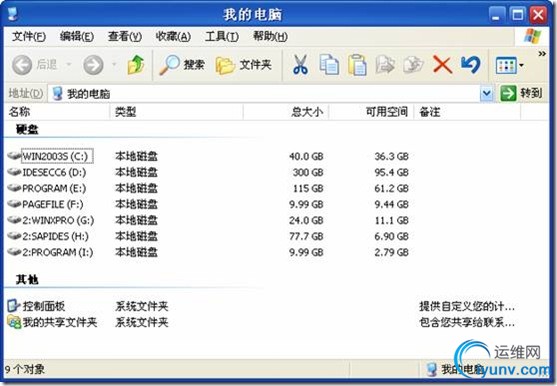Click the E: drive disk icon
The height and width of the screenshot is (386, 557).
point(14,188)
